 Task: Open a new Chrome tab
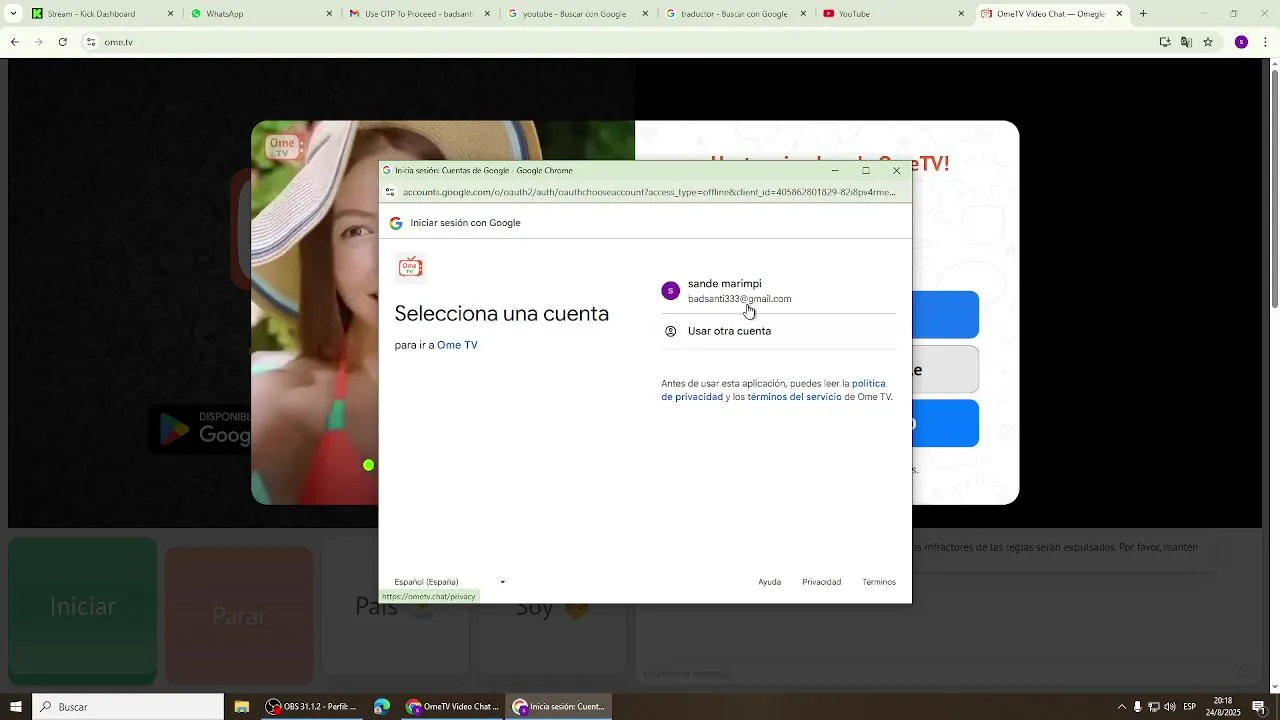tap(1143, 14)
